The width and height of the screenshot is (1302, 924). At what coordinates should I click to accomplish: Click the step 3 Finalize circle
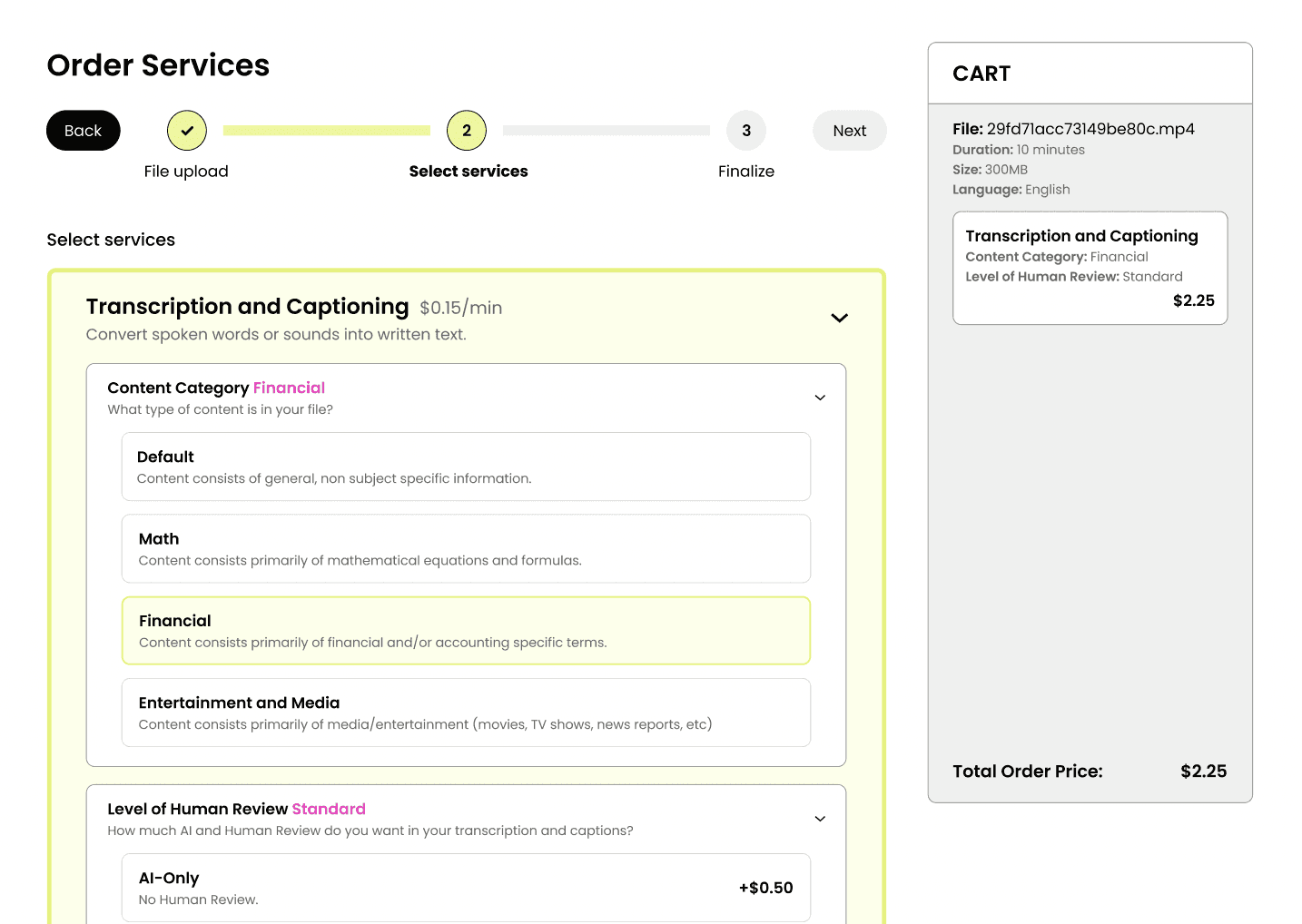coord(746,131)
